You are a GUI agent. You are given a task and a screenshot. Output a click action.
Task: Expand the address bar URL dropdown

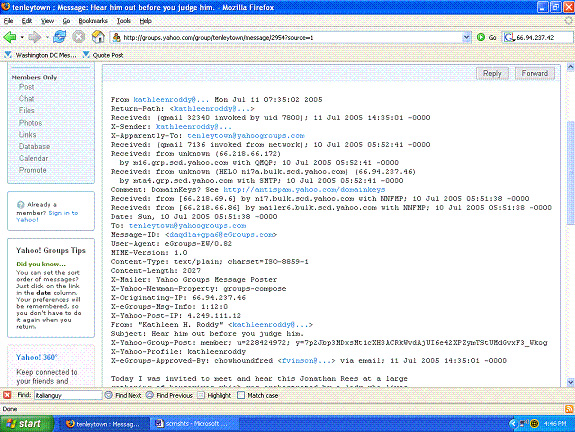(466, 37)
